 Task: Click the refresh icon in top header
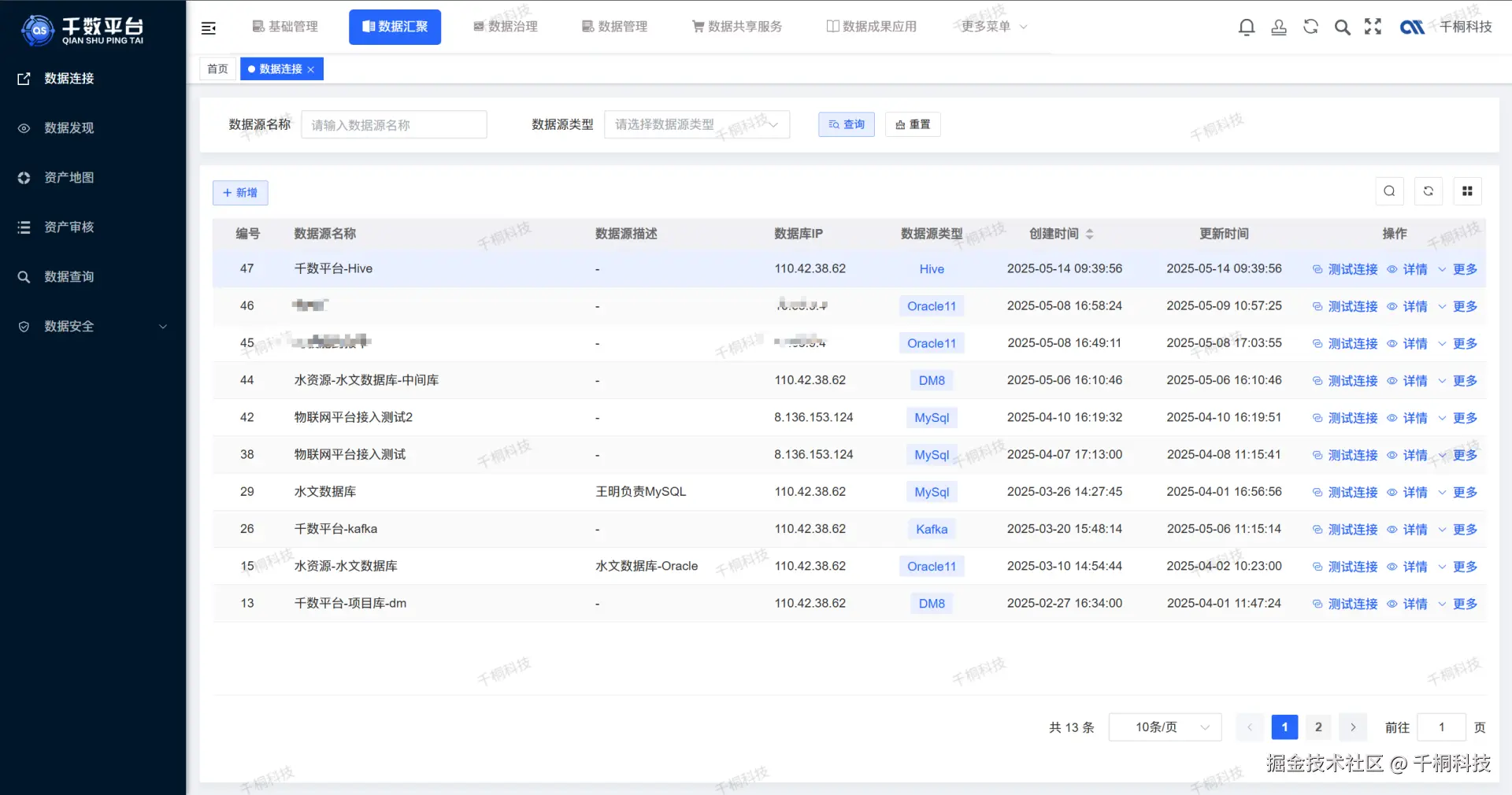1310,27
